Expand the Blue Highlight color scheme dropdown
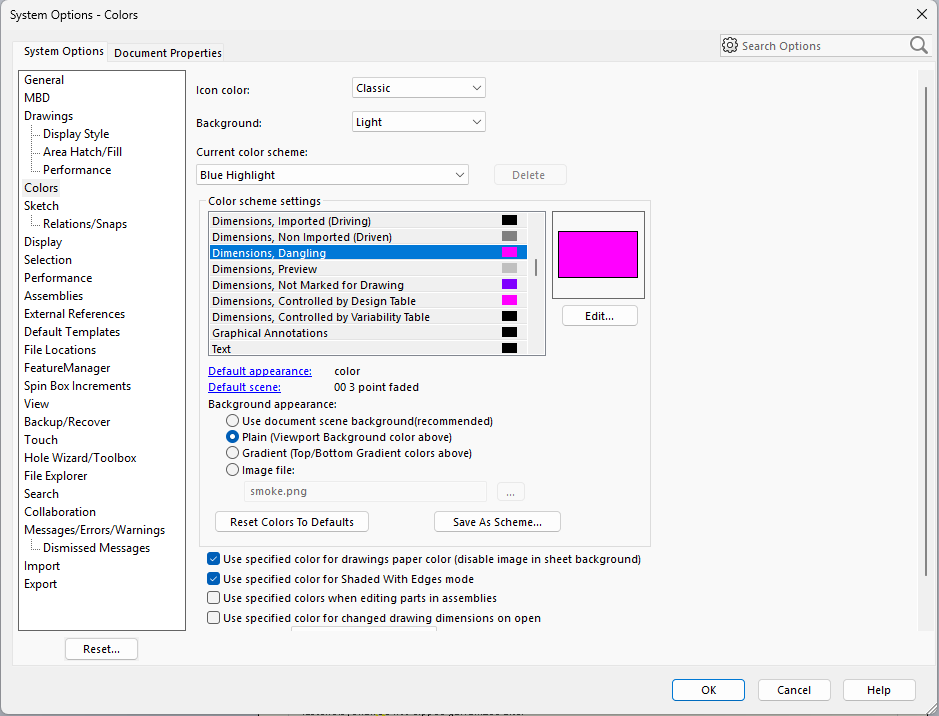The height and width of the screenshot is (716, 939). pos(332,175)
